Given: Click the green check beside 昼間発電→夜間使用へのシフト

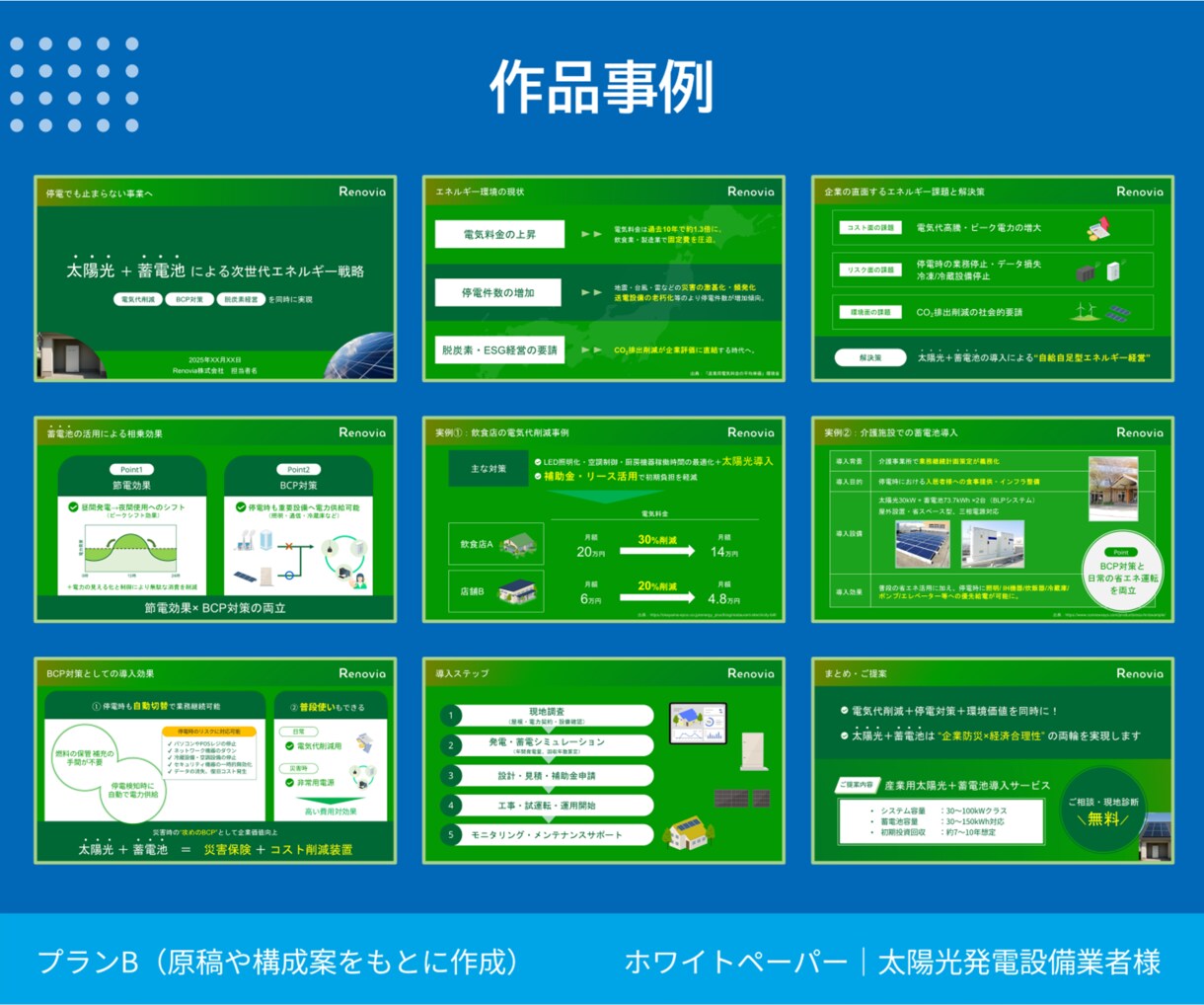Looking at the screenshot, I should [x=73, y=507].
